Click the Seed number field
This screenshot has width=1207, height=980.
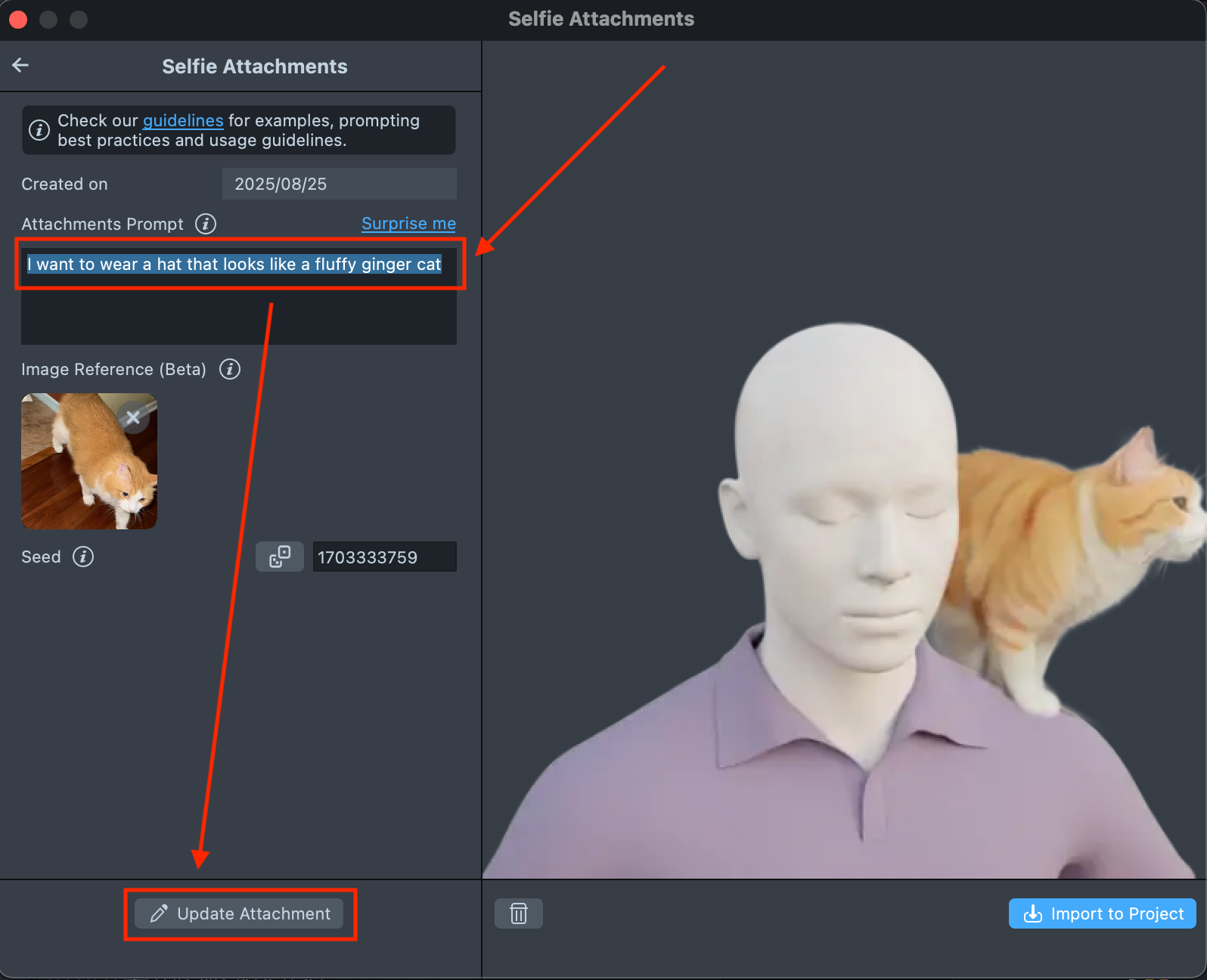tap(384, 557)
